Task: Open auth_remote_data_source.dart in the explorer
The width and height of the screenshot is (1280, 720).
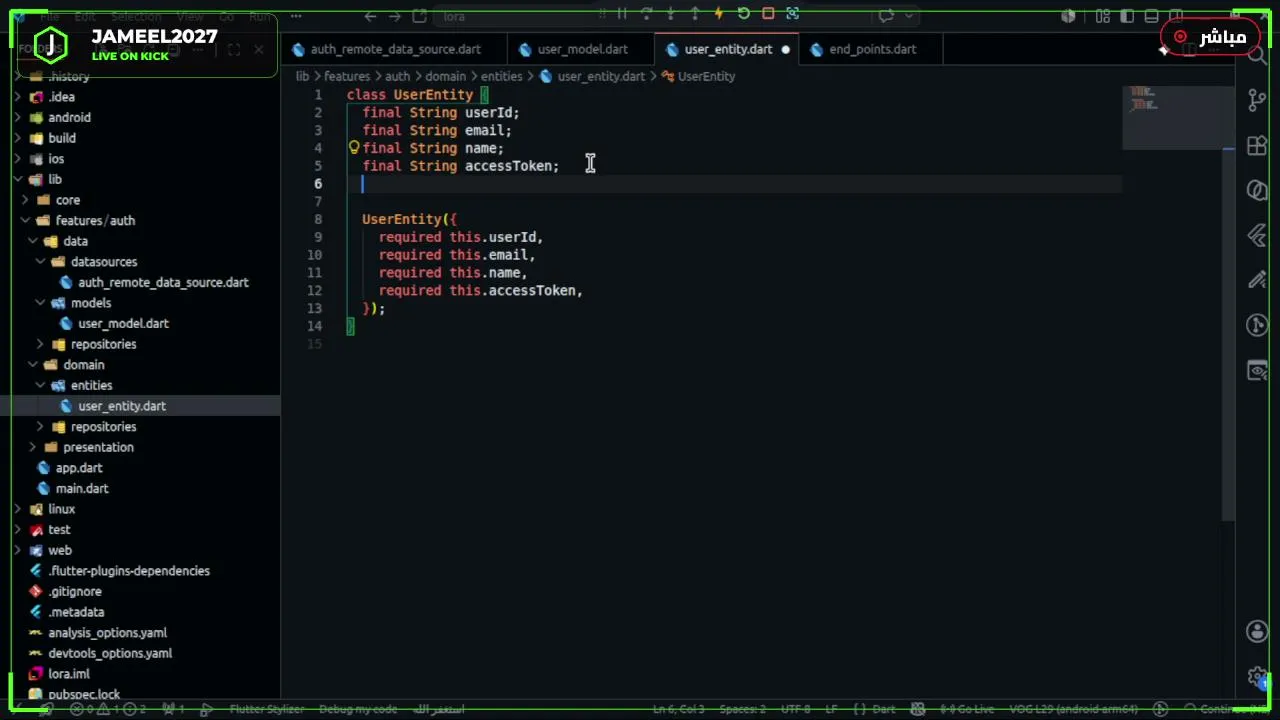Action: [163, 282]
